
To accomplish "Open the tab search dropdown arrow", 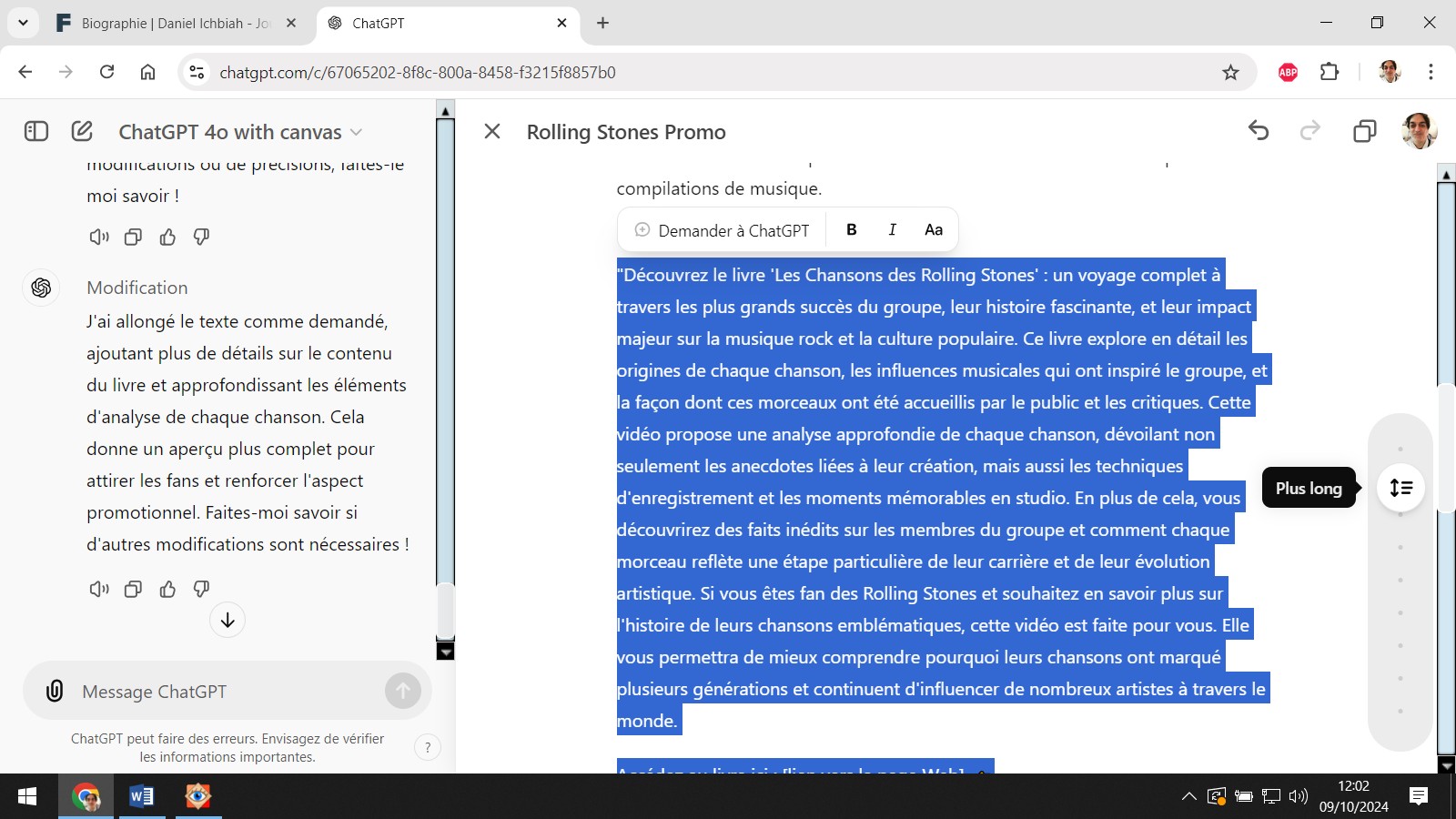I will (23, 23).
